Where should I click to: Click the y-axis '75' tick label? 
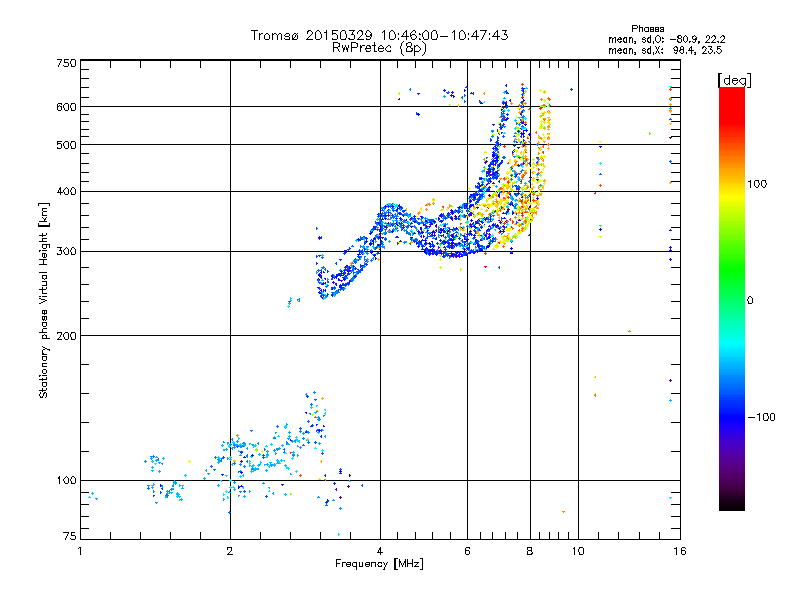[70, 536]
